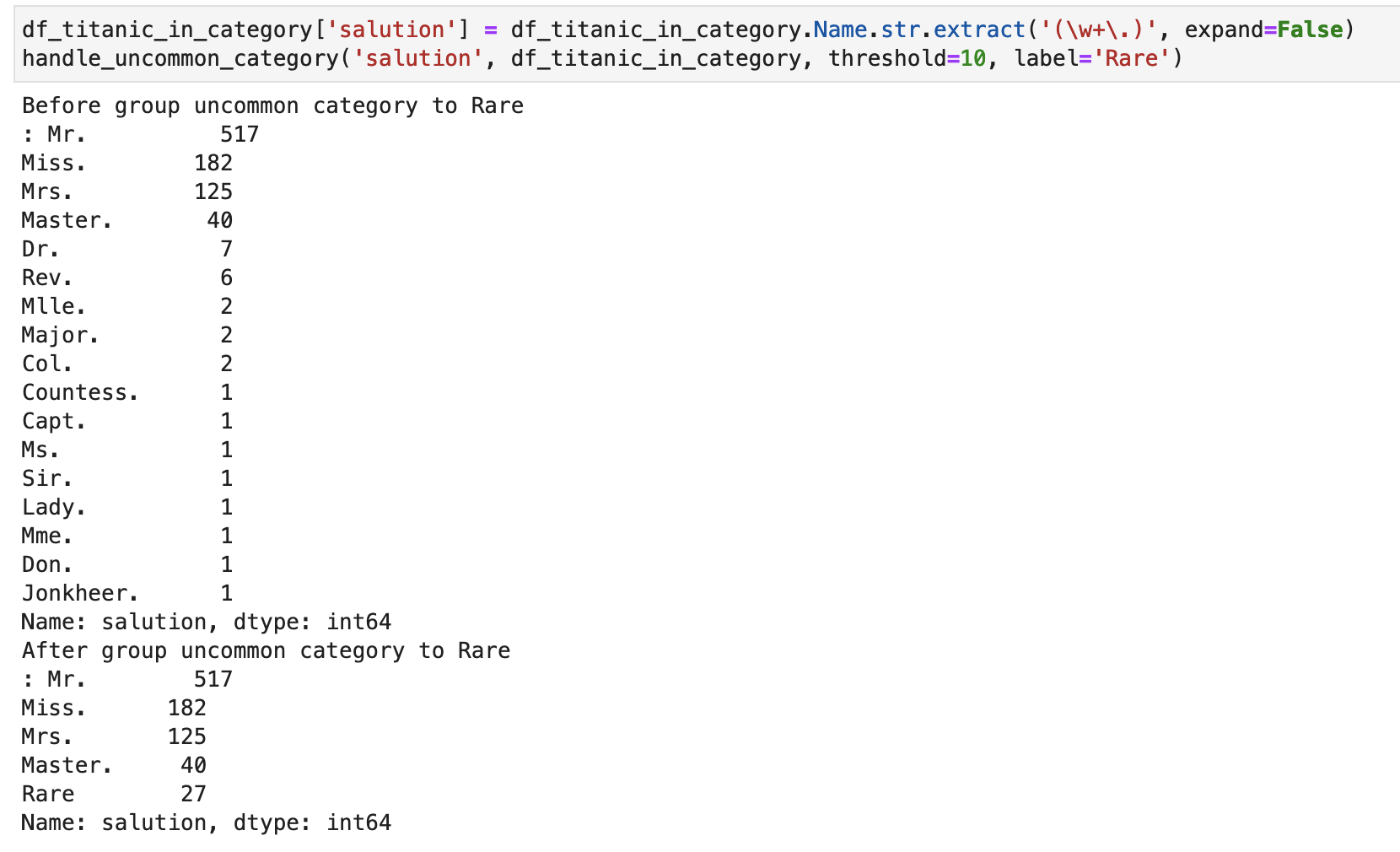Viewport: 1400px width, 852px height.
Task: Click the Lady. output row
Action: click(x=127, y=507)
